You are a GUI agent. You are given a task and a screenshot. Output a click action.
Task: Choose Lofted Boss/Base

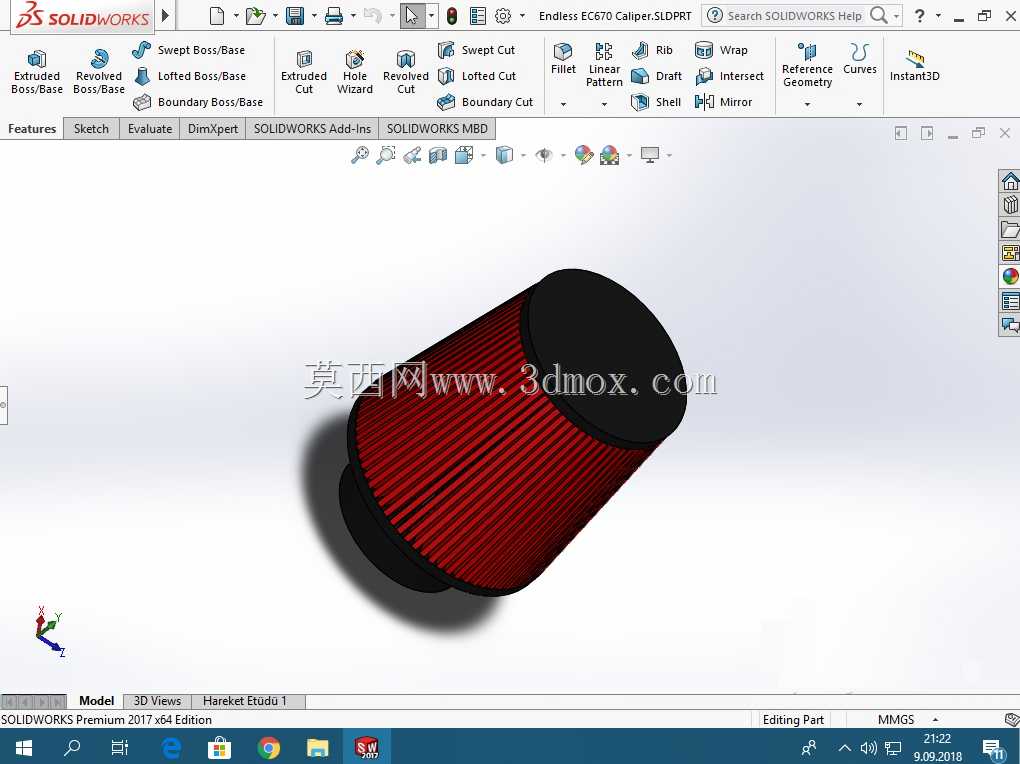(x=189, y=76)
